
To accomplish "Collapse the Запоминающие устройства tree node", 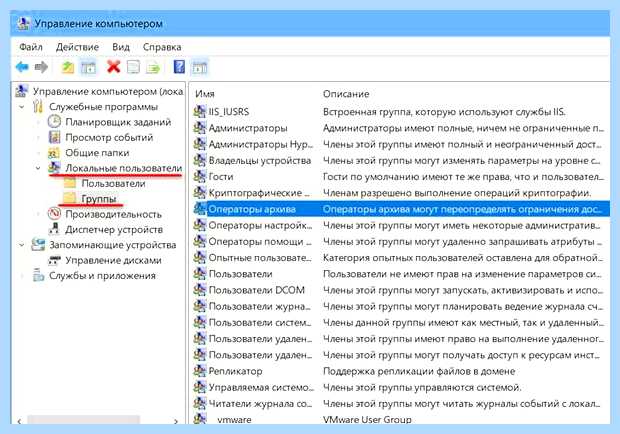I will point(22,245).
